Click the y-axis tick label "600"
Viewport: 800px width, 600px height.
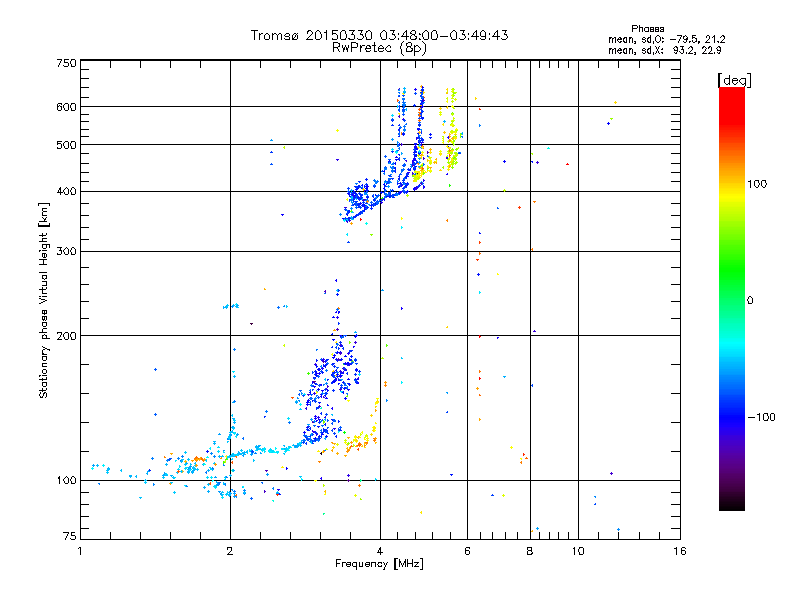coord(66,107)
